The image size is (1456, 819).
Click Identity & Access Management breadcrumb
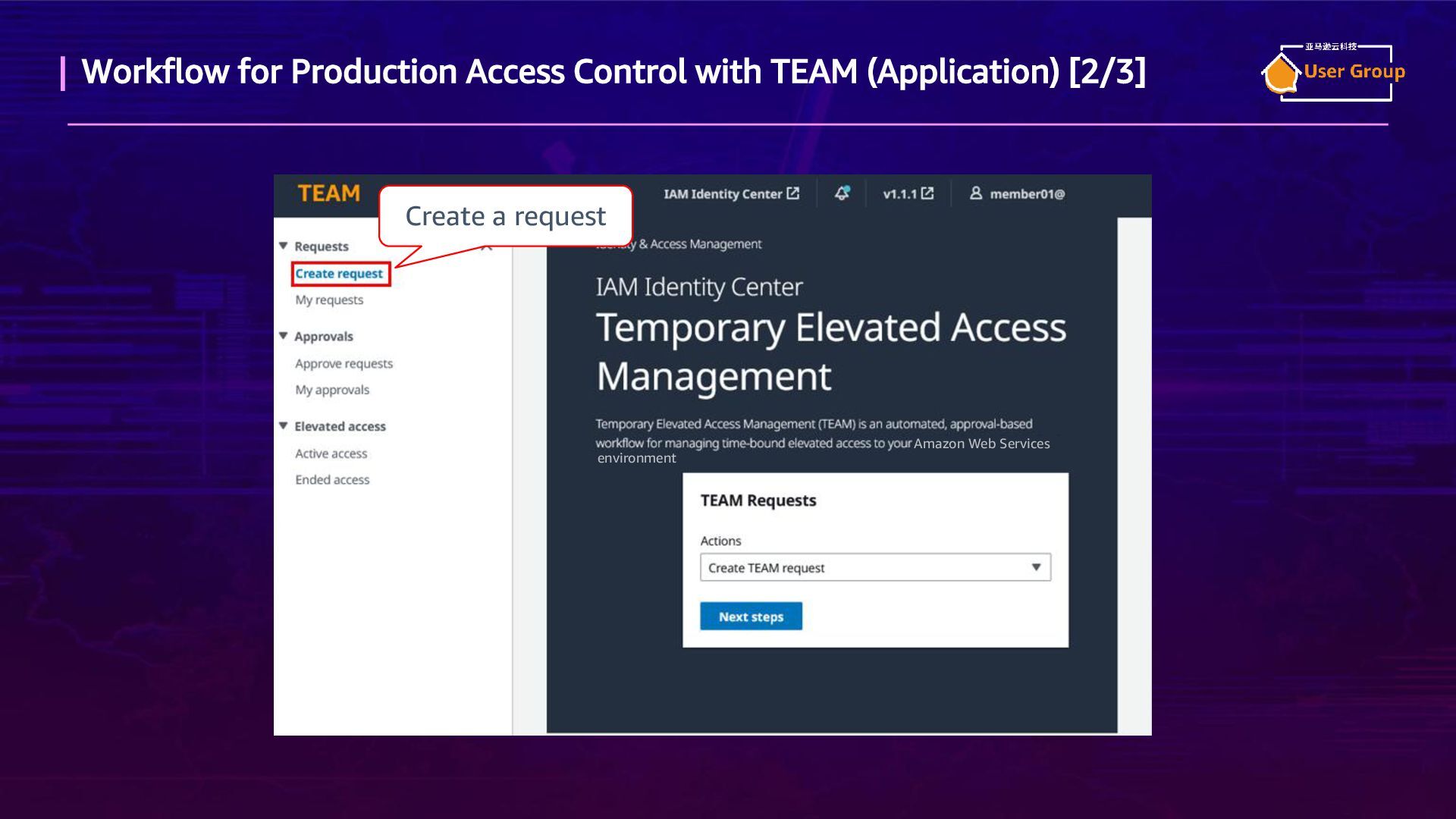698,244
